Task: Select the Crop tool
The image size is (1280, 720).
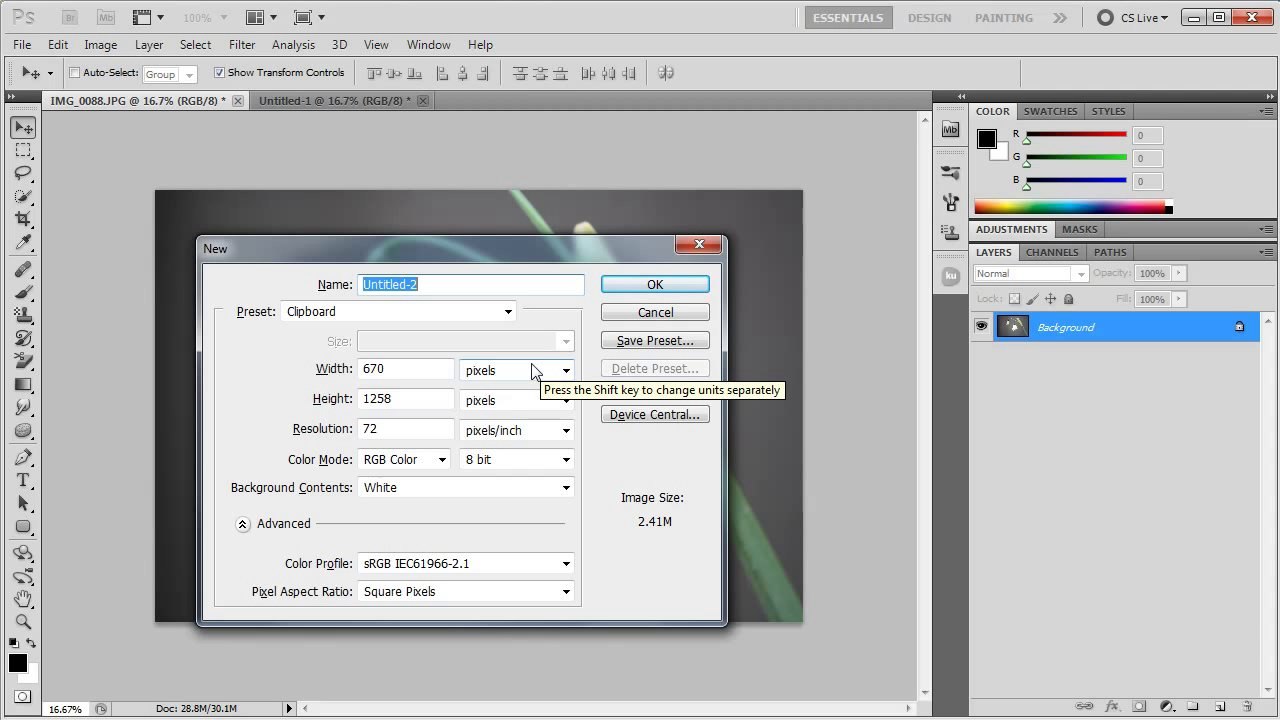Action: pyautogui.click(x=24, y=219)
